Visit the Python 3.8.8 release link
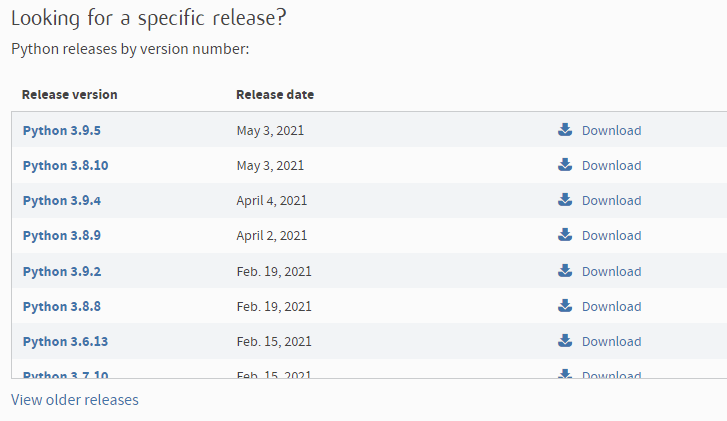Image resolution: width=727 pixels, height=421 pixels. [x=61, y=306]
